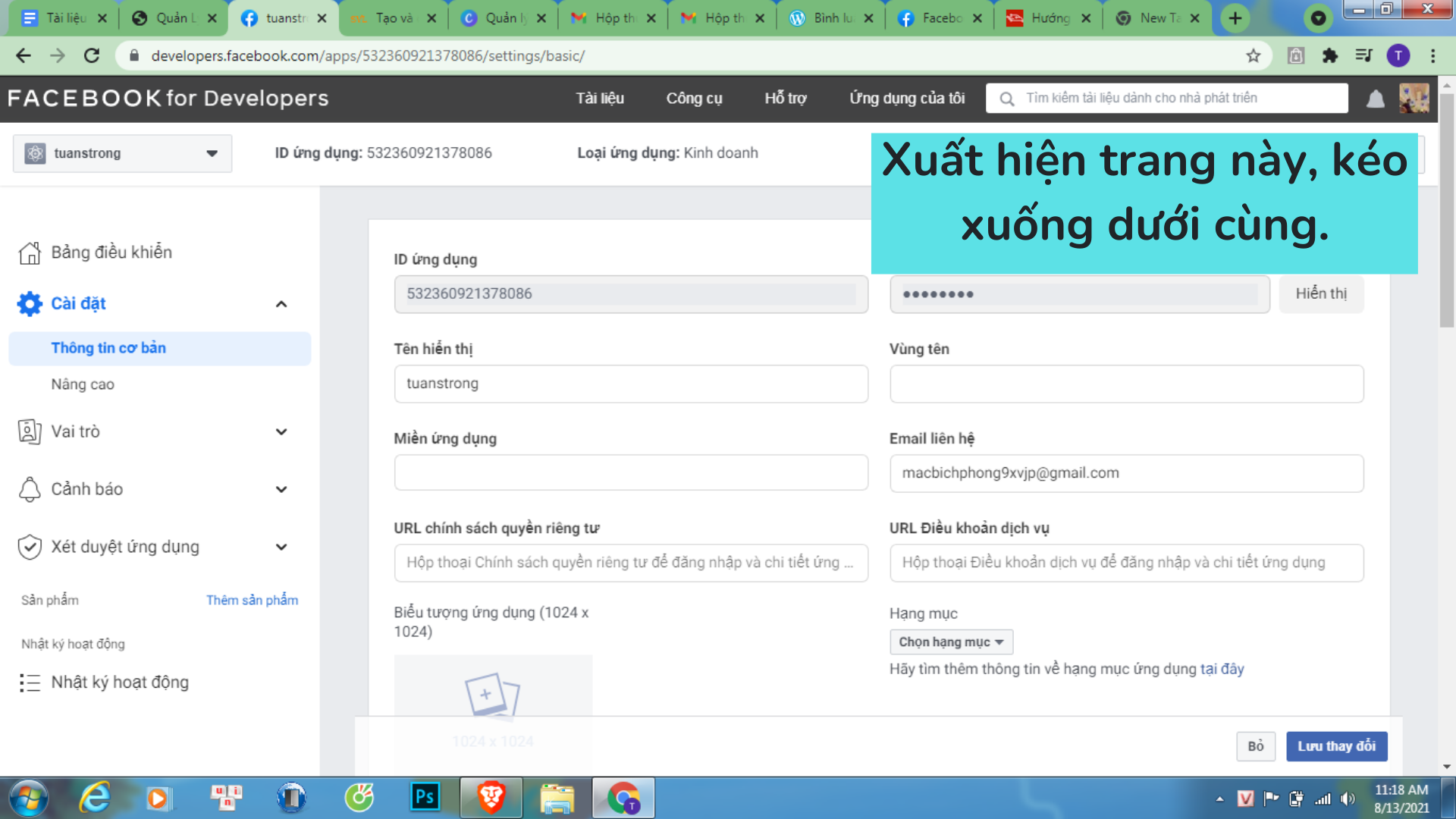Expand the Vai trò section chevron
This screenshot has width=1456, height=819.
pos(281,432)
